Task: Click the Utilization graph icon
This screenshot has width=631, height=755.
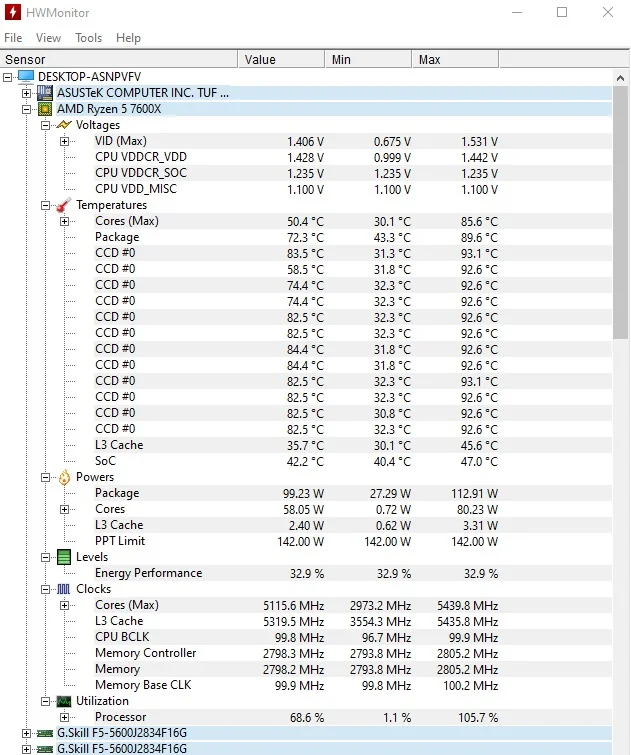Action: point(64,702)
